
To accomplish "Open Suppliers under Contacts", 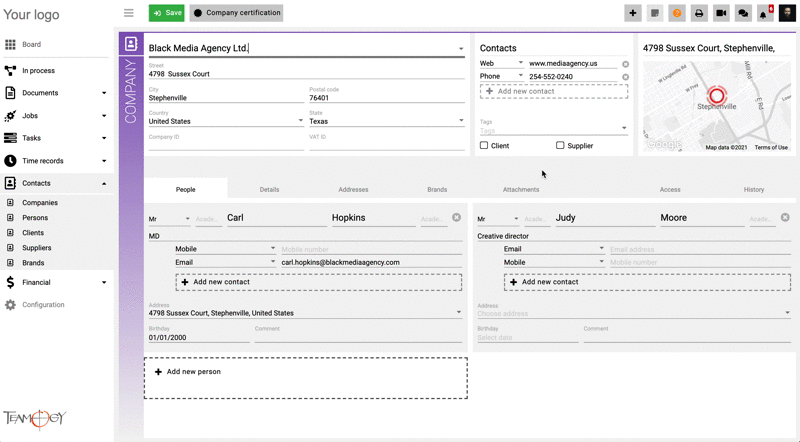I will 36,248.
